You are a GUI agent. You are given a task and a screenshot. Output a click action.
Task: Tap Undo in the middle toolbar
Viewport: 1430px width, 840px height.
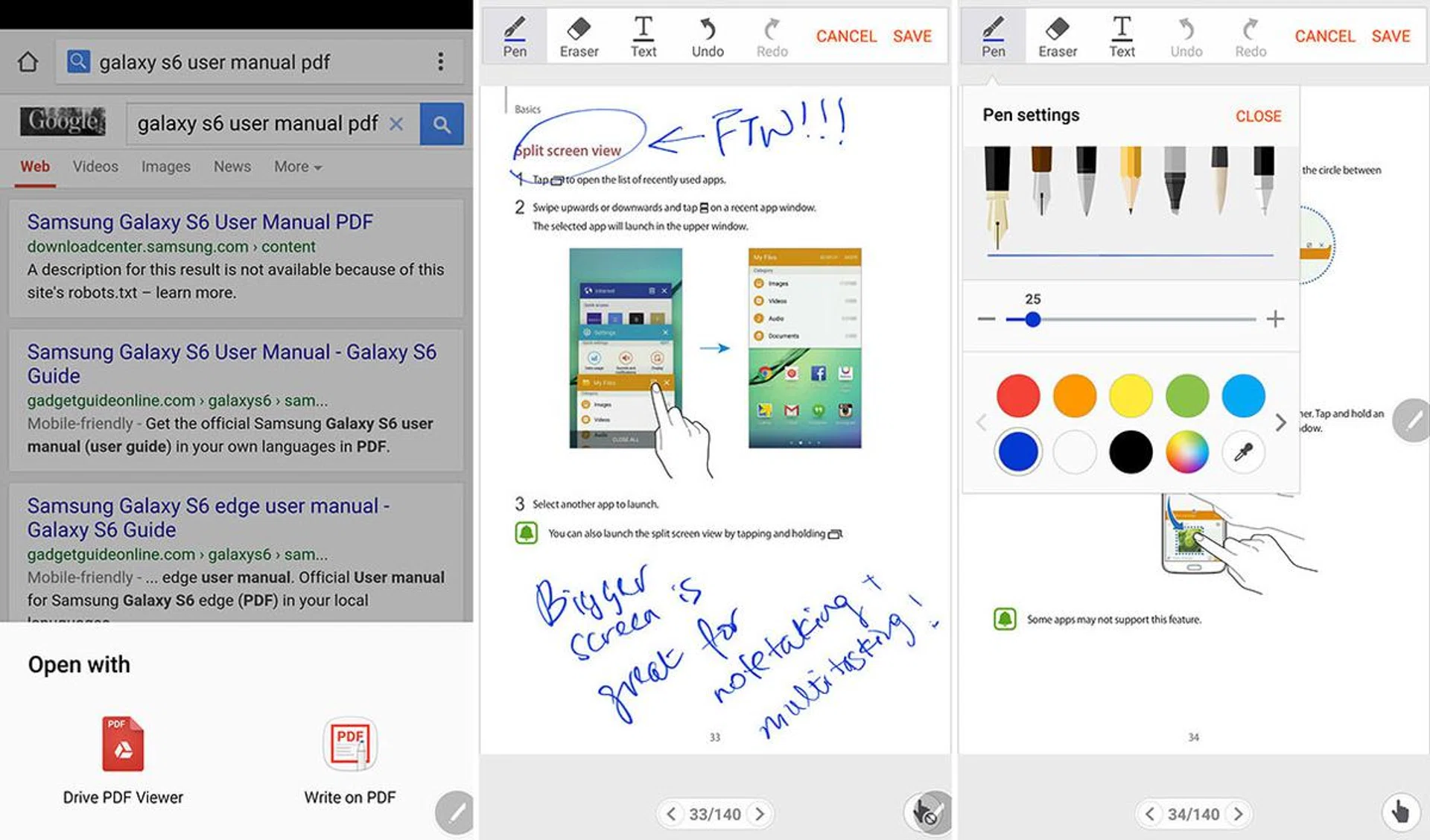coord(707,36)
